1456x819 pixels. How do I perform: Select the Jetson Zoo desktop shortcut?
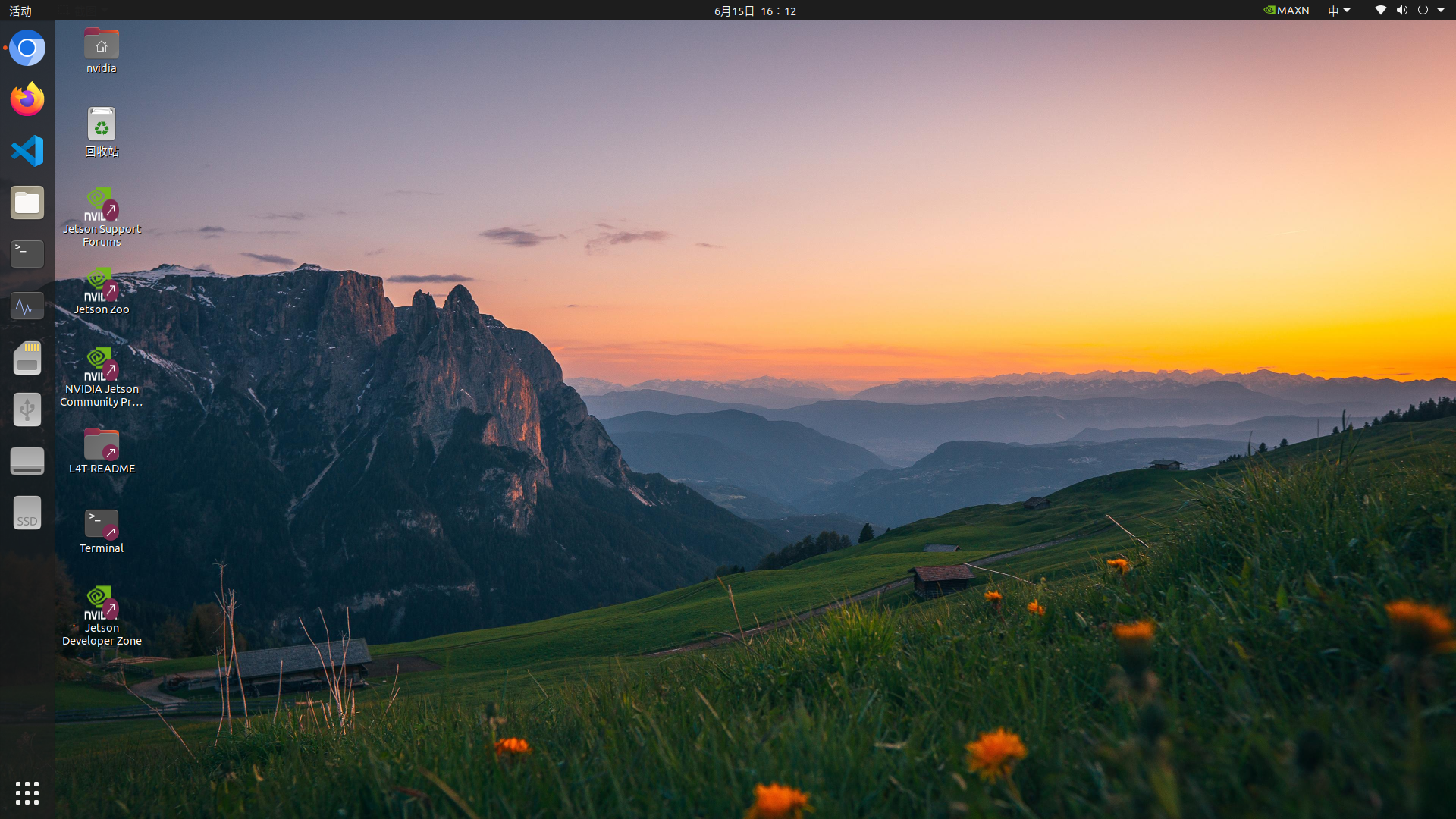click(x=102, y=291)
